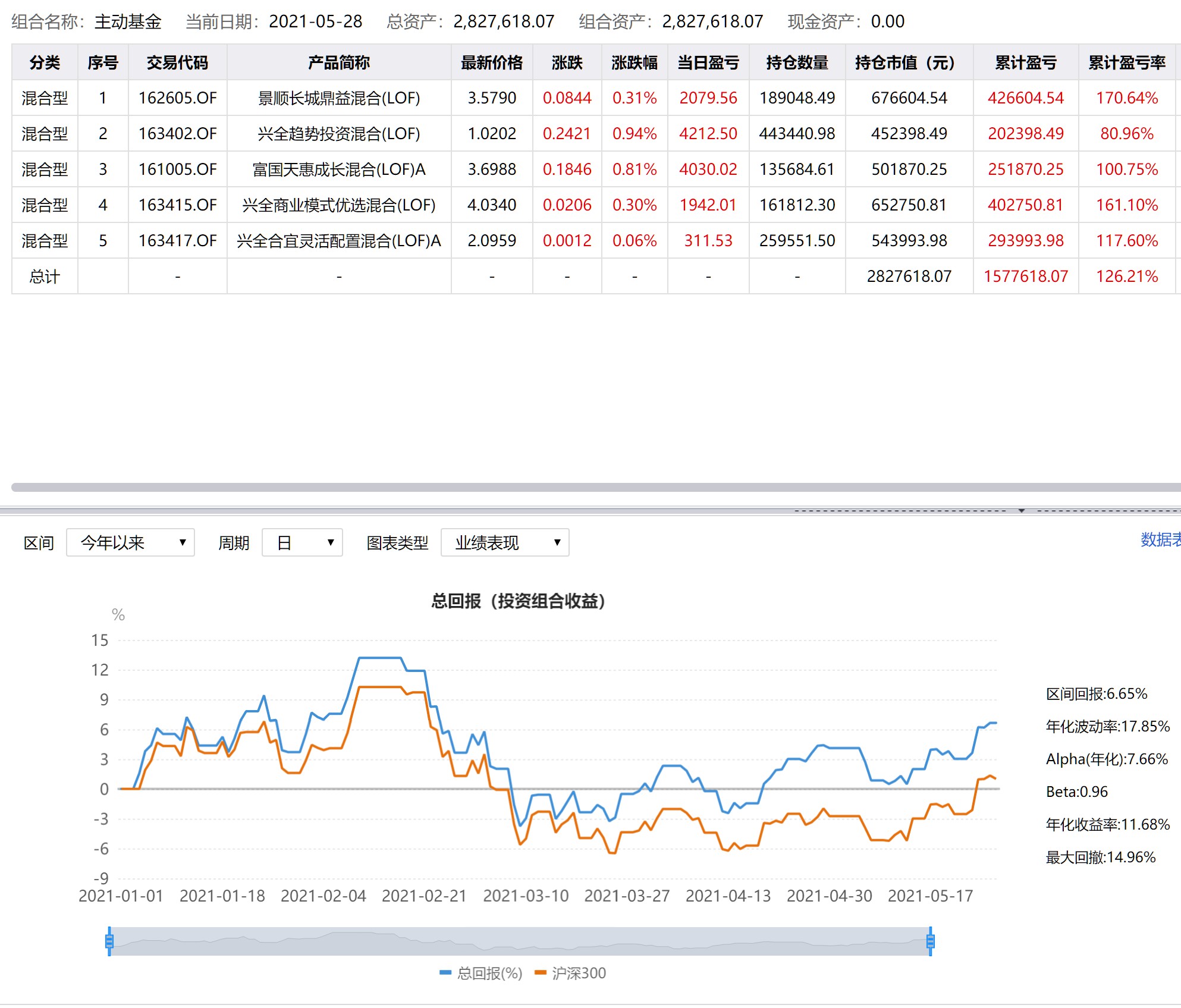Collapse panel with splitter triangle arrow
The height and width of the screenshot is (1008, 1181).
click(1022, 510)
